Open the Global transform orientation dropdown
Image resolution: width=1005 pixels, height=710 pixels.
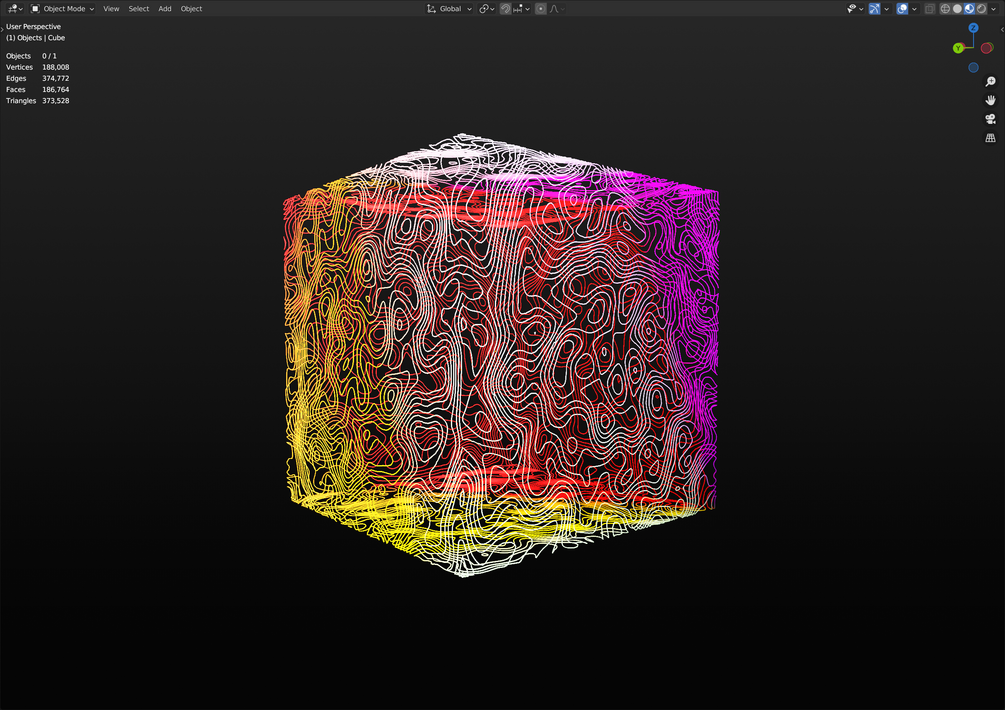449,9
